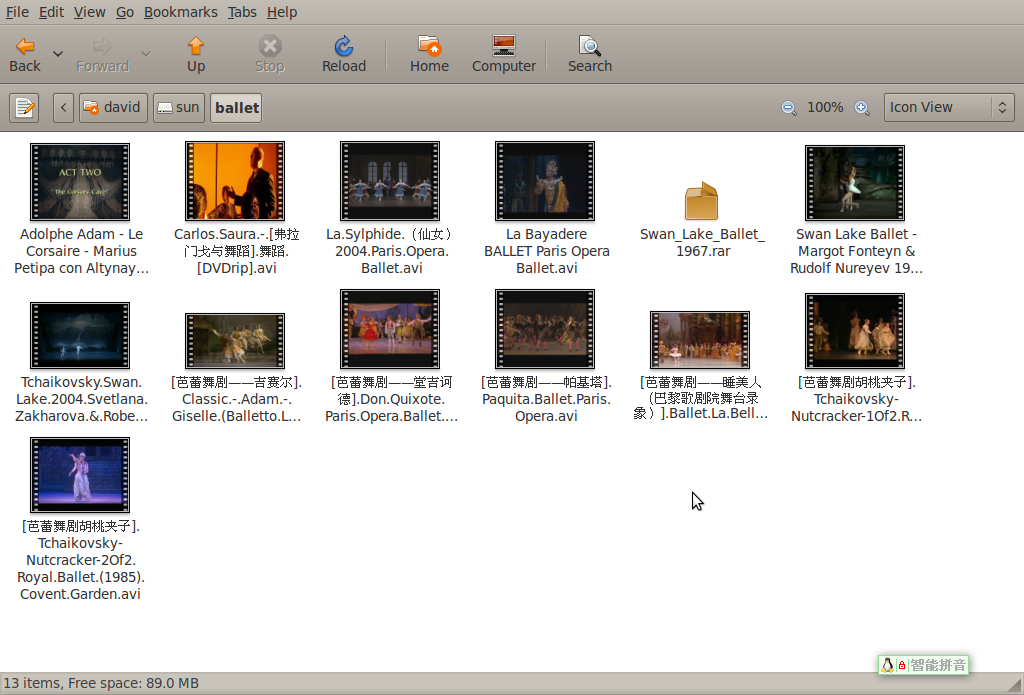Select the Adolphe Adam Le Corsaire video thumbnail
Viewport: 1024px width, 695px height.
pyautogui.click(x=80, y=182)
